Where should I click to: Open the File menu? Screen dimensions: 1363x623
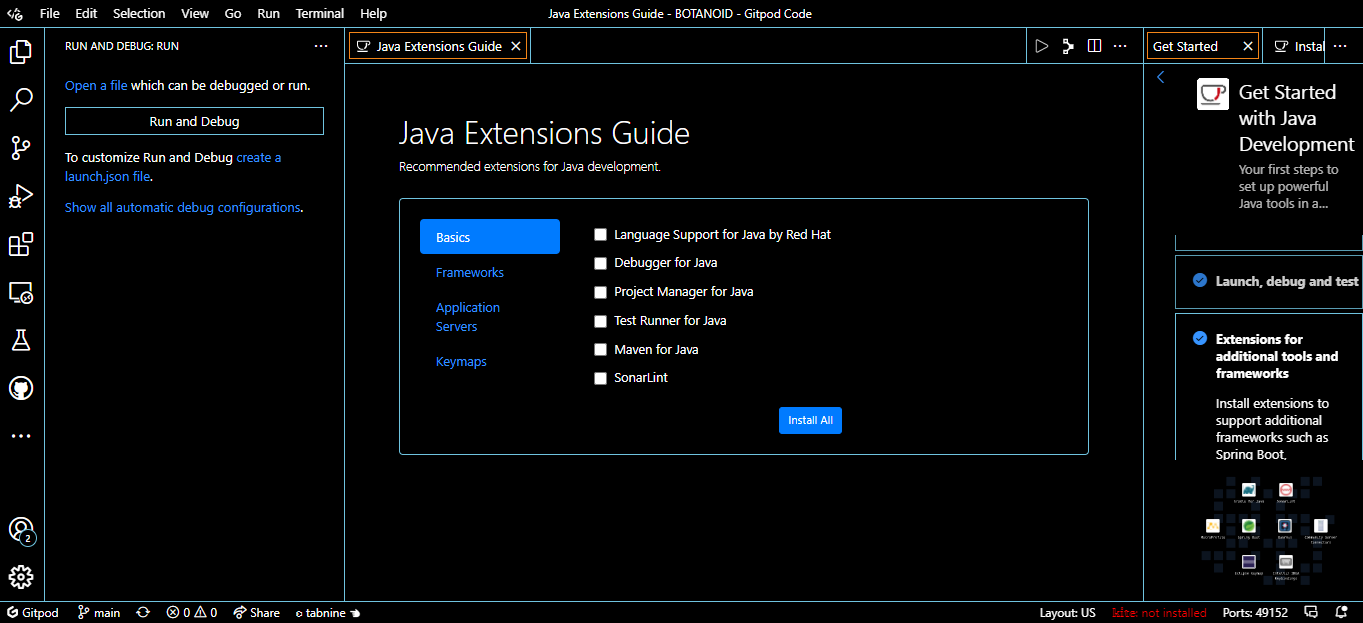50,14
